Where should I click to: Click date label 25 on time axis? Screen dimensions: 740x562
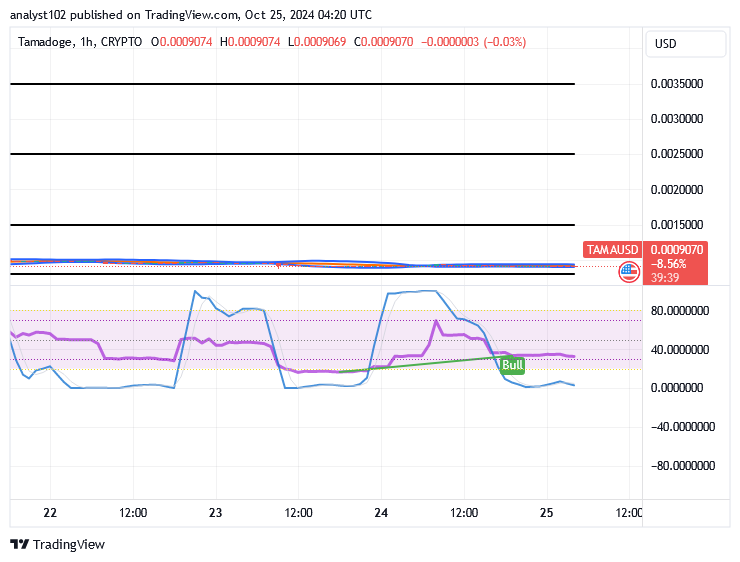547,513
